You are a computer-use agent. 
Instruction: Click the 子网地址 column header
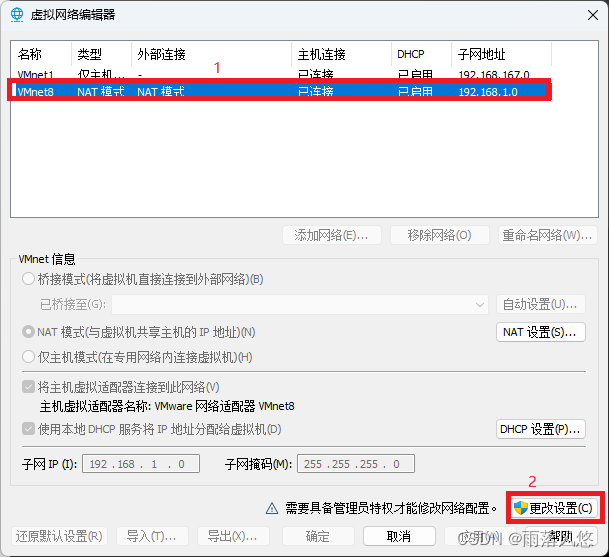(501, 54)
